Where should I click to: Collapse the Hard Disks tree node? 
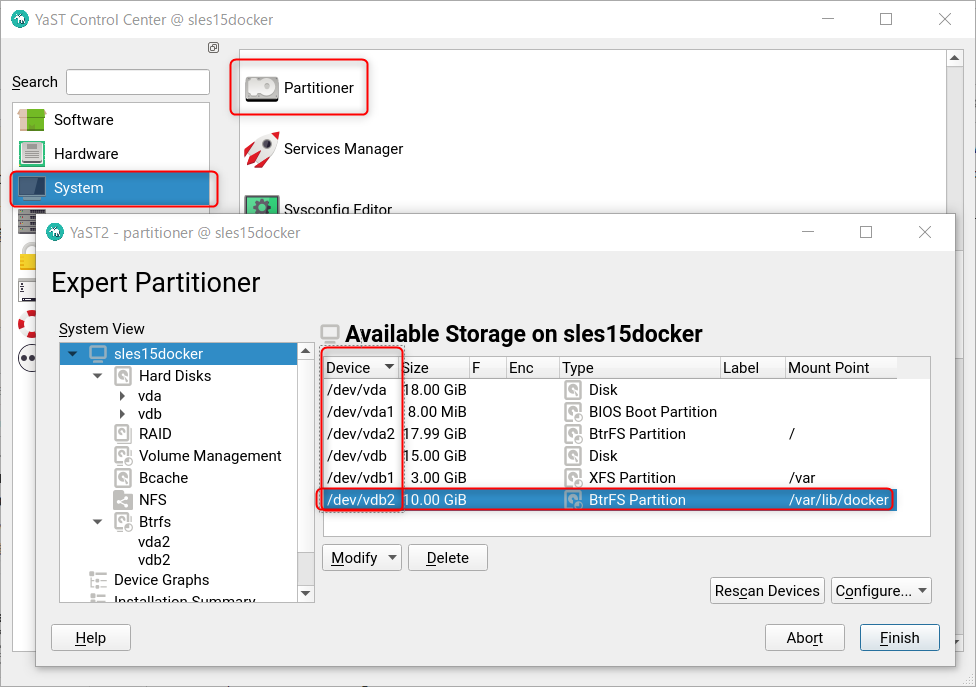click(98, 376)
